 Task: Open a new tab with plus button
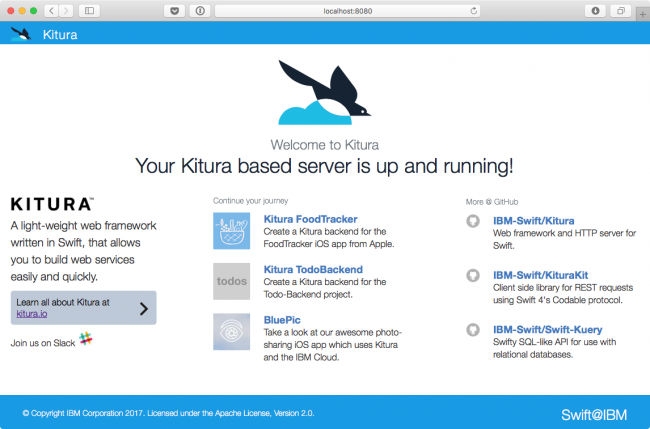pyautogui.click(x=643, y=14)
